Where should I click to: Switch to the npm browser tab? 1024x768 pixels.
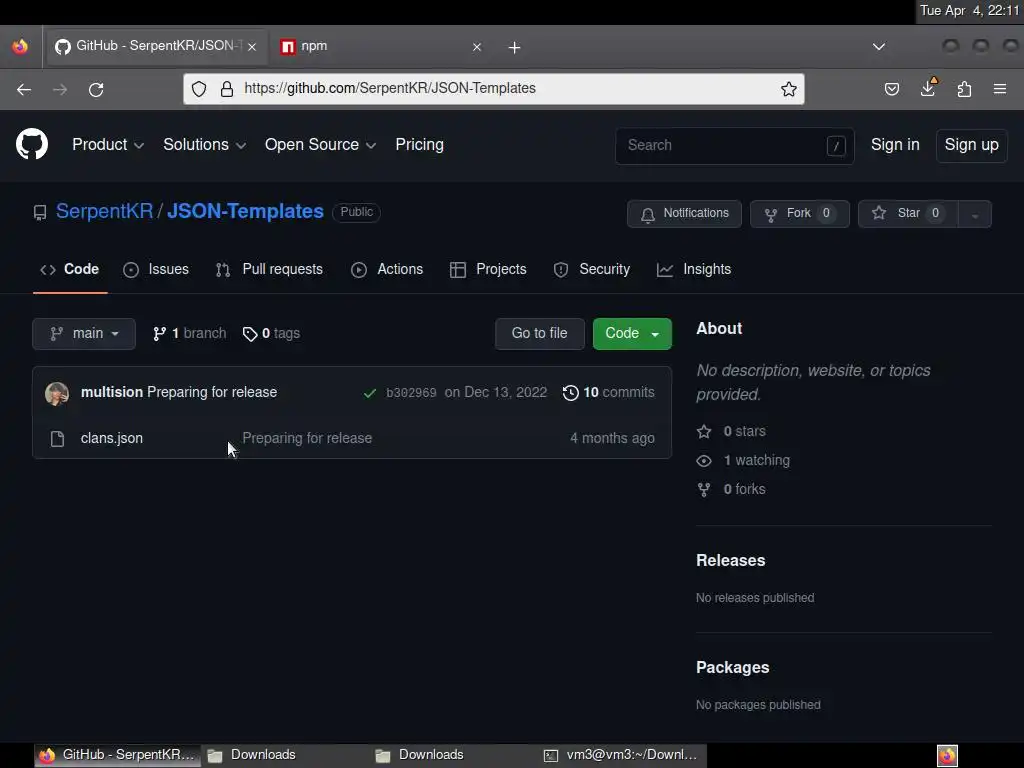[379, 47]
